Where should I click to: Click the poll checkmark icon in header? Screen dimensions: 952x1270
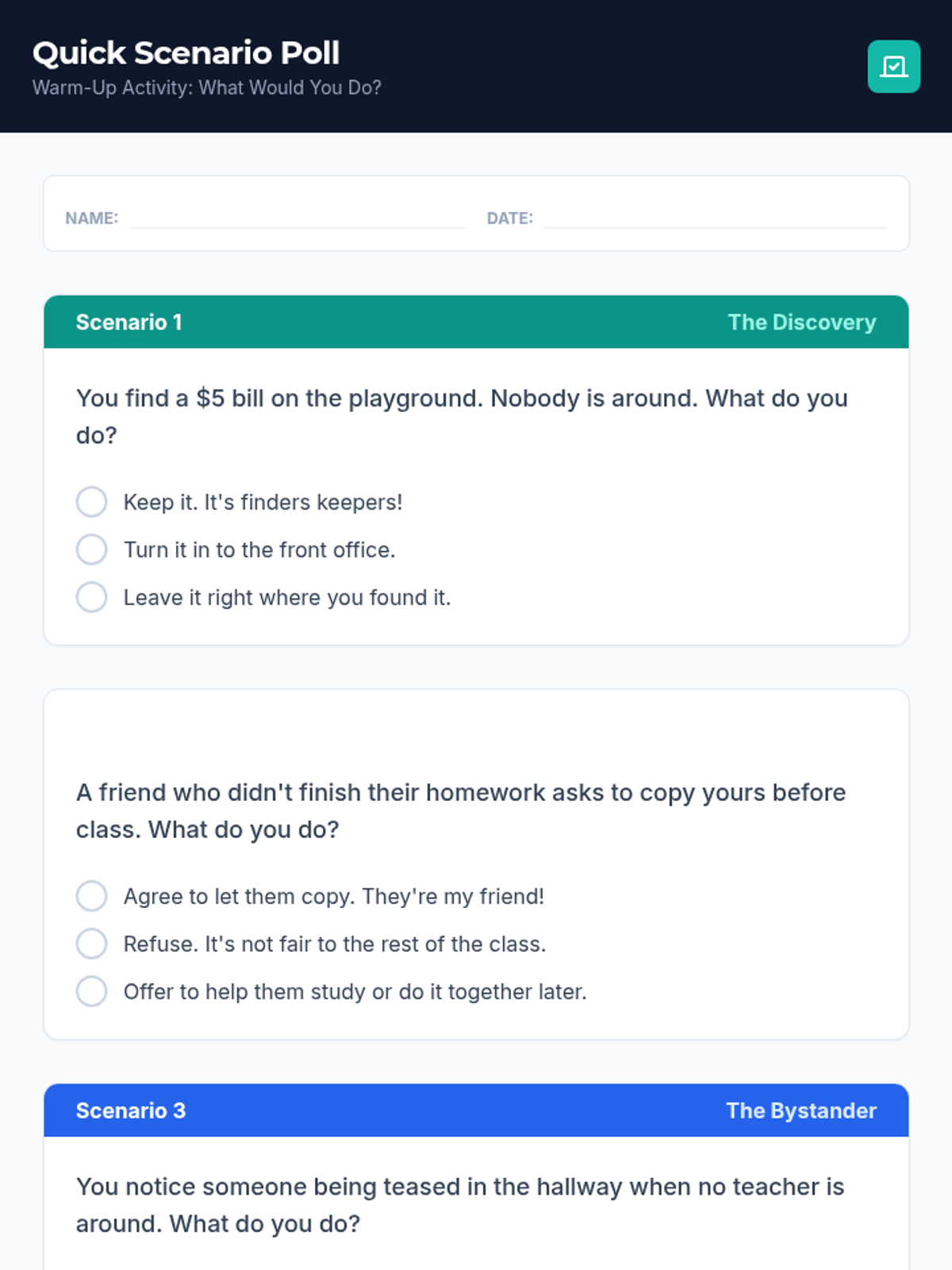[893, 67]
